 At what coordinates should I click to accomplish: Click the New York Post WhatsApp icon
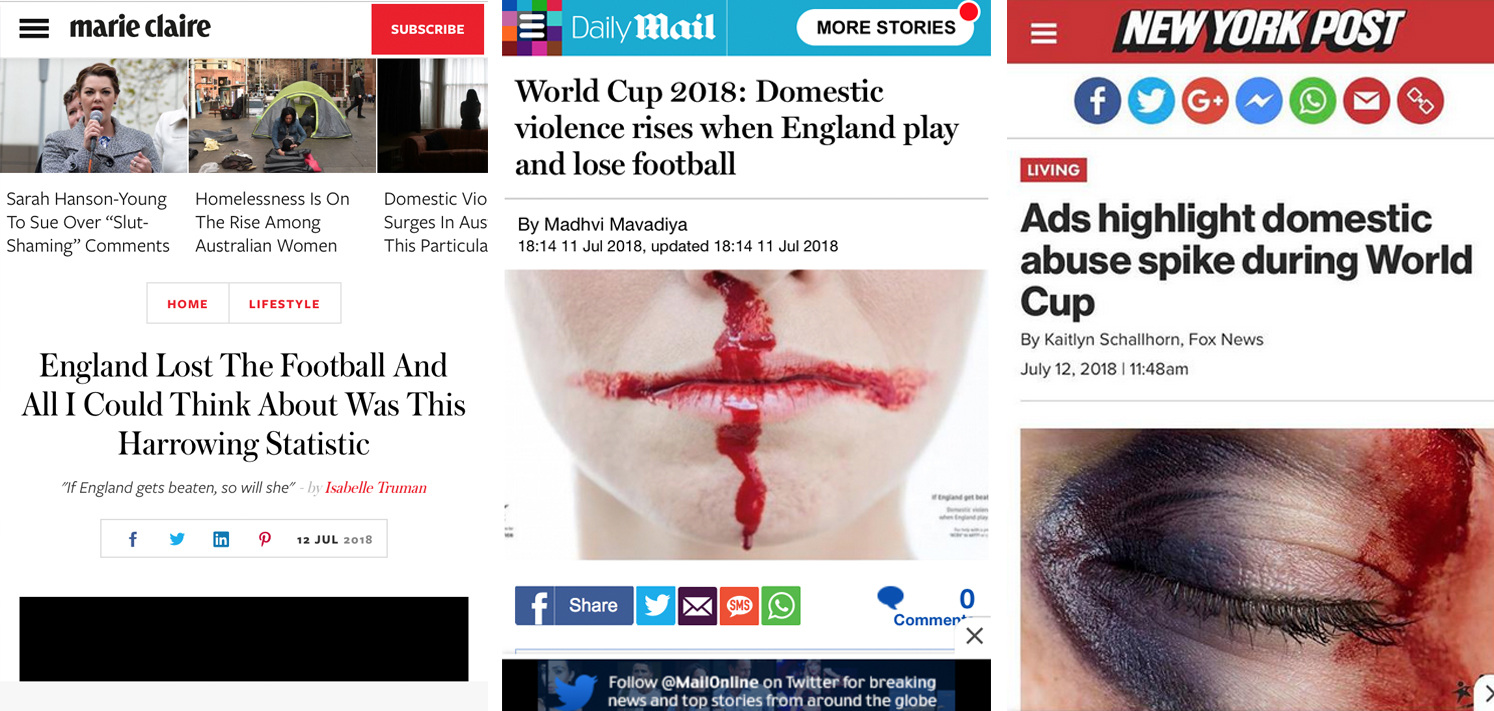(1313, 101)
